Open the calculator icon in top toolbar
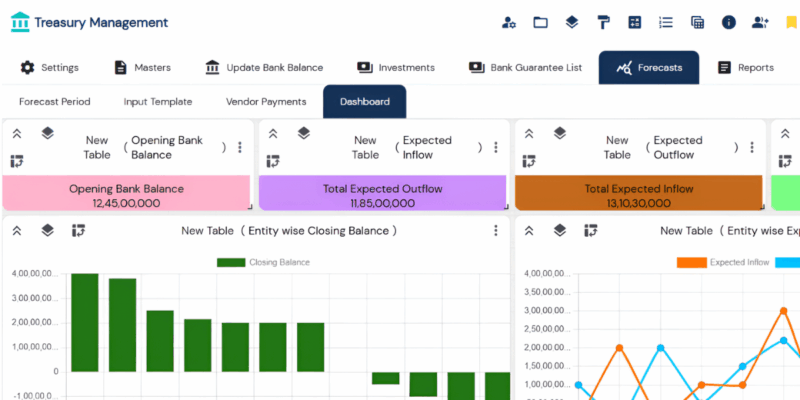800x400 pixels. click(635, 22)
